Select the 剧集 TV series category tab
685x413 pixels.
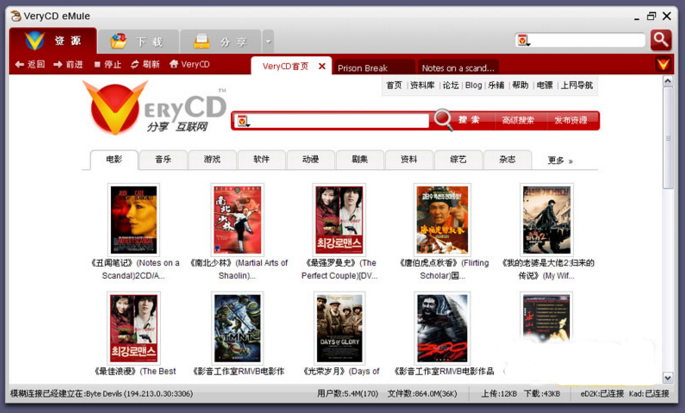(x=360, y=160)
